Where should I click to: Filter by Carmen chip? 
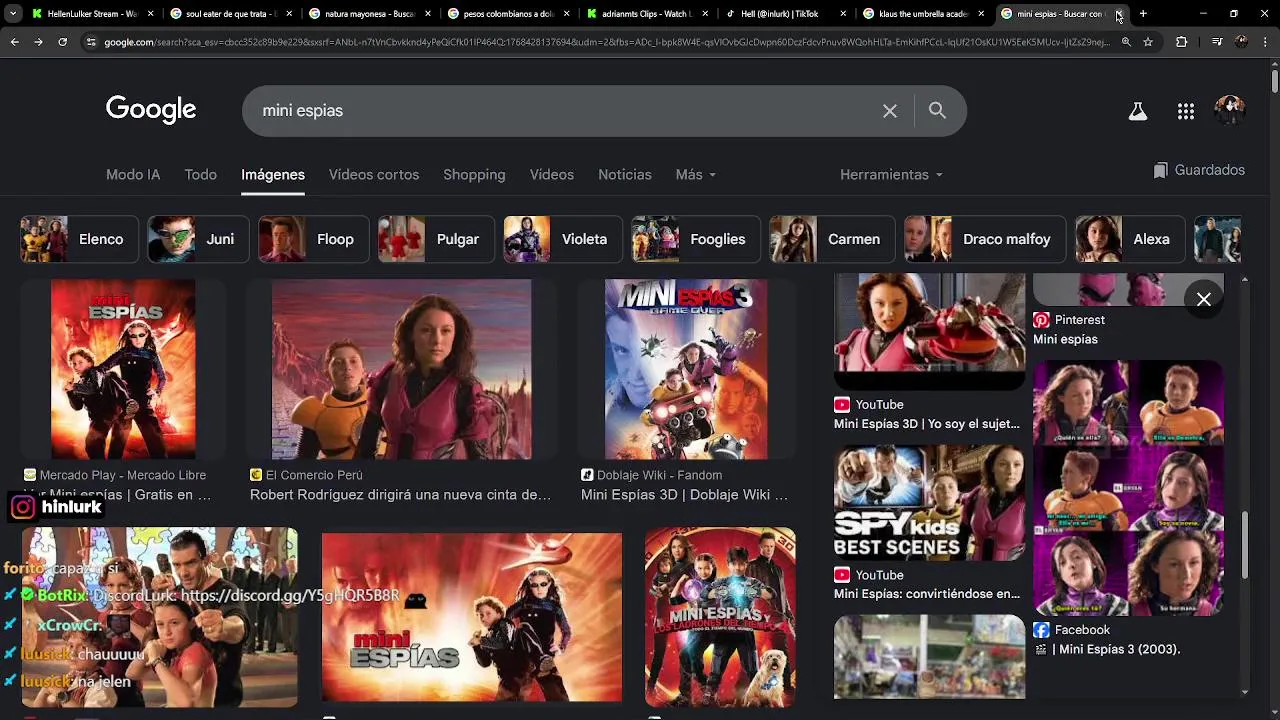tap(832, 239)
